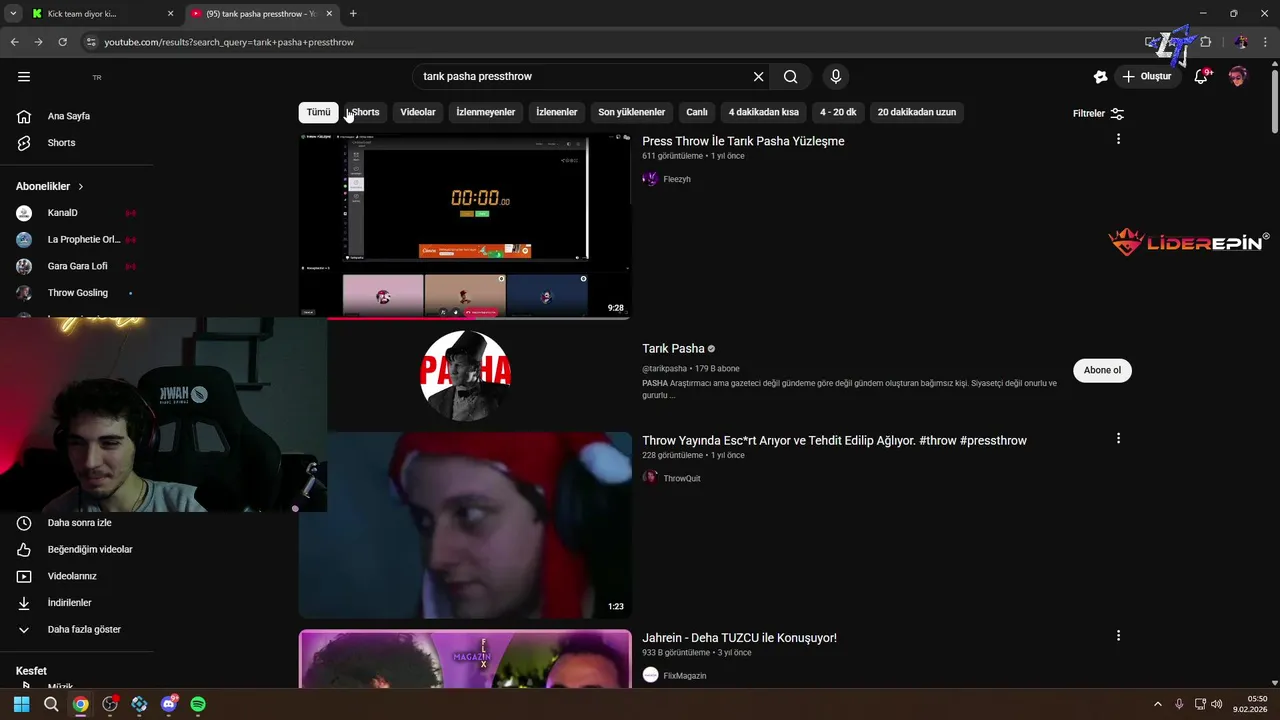The image size is (1280, 720).
Task: Open Press Throw İle Tarık Pasha Yüzleşme thumbnail
Action: tap(465, 226)
